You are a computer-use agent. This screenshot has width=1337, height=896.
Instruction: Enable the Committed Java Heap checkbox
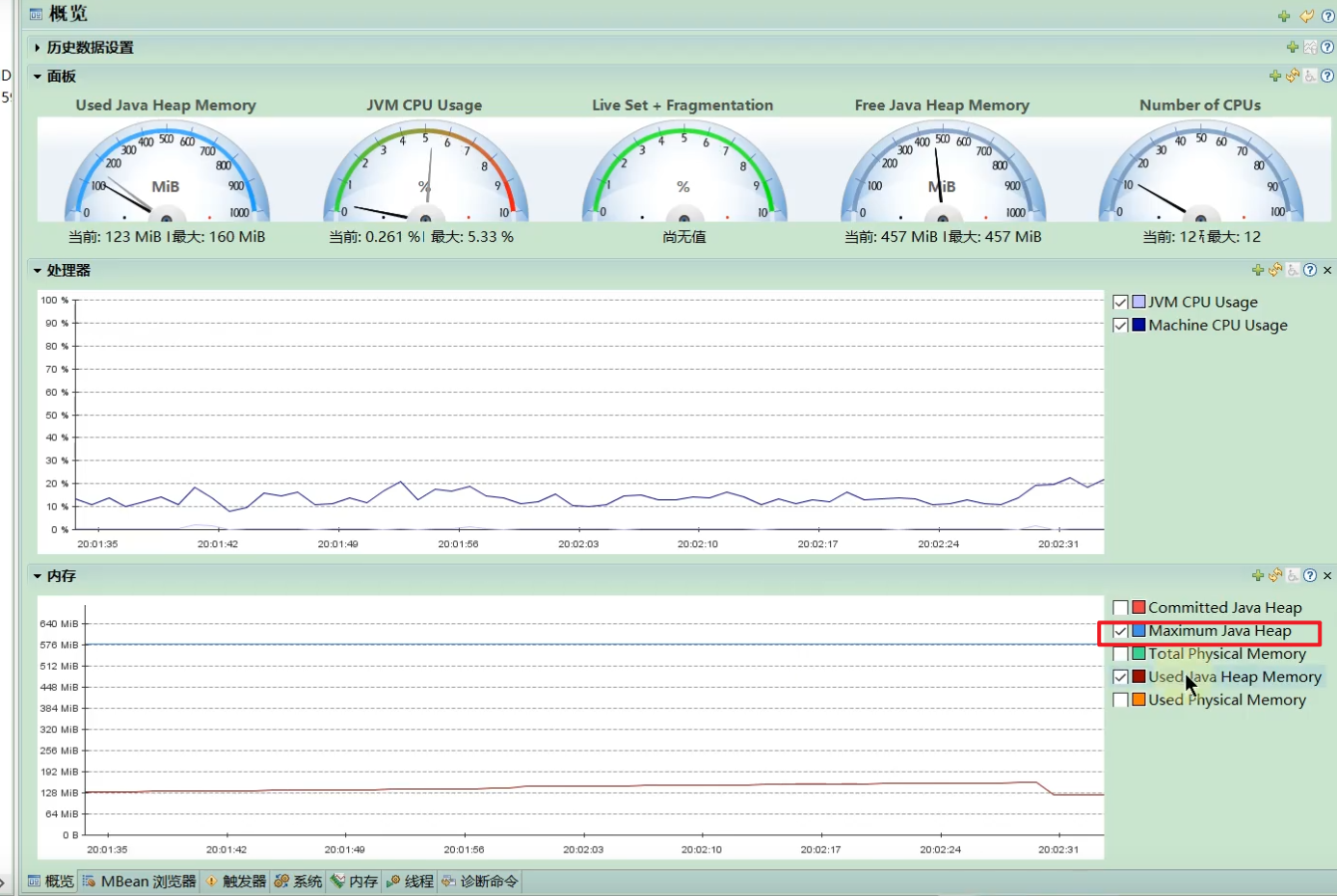coord(1120,608)
